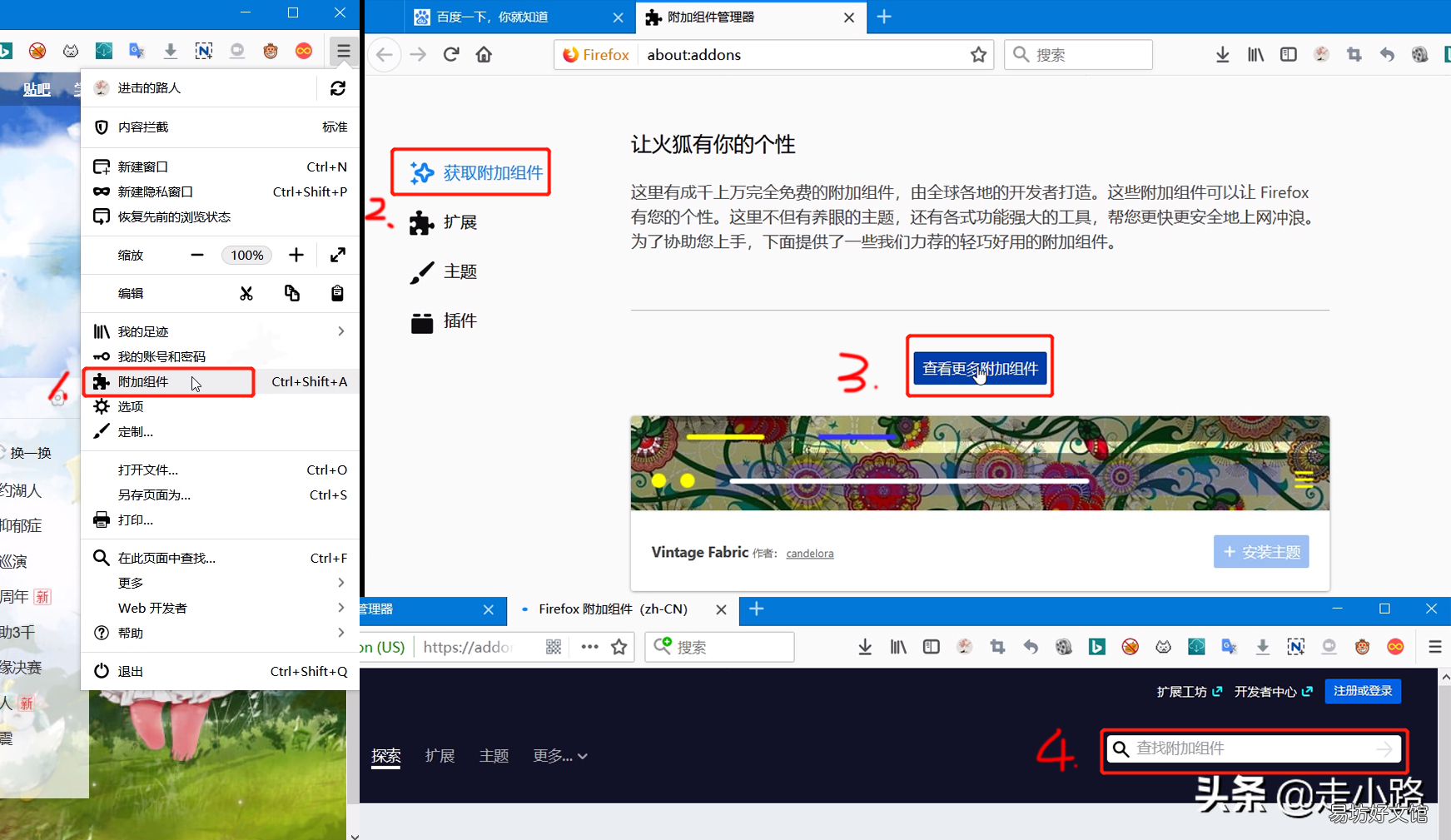Reload the about:addons page

(x=451, y=55)
